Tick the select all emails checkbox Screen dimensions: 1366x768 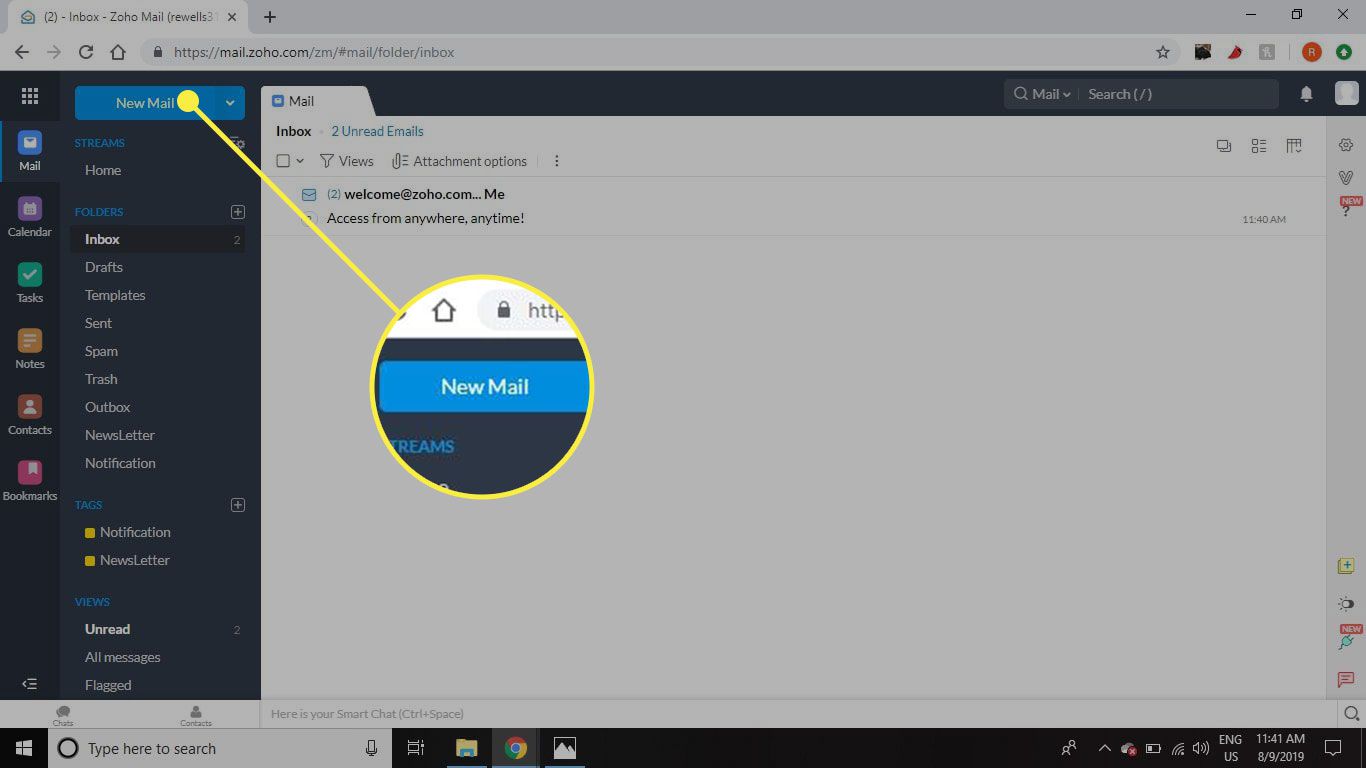pos(283,161)
